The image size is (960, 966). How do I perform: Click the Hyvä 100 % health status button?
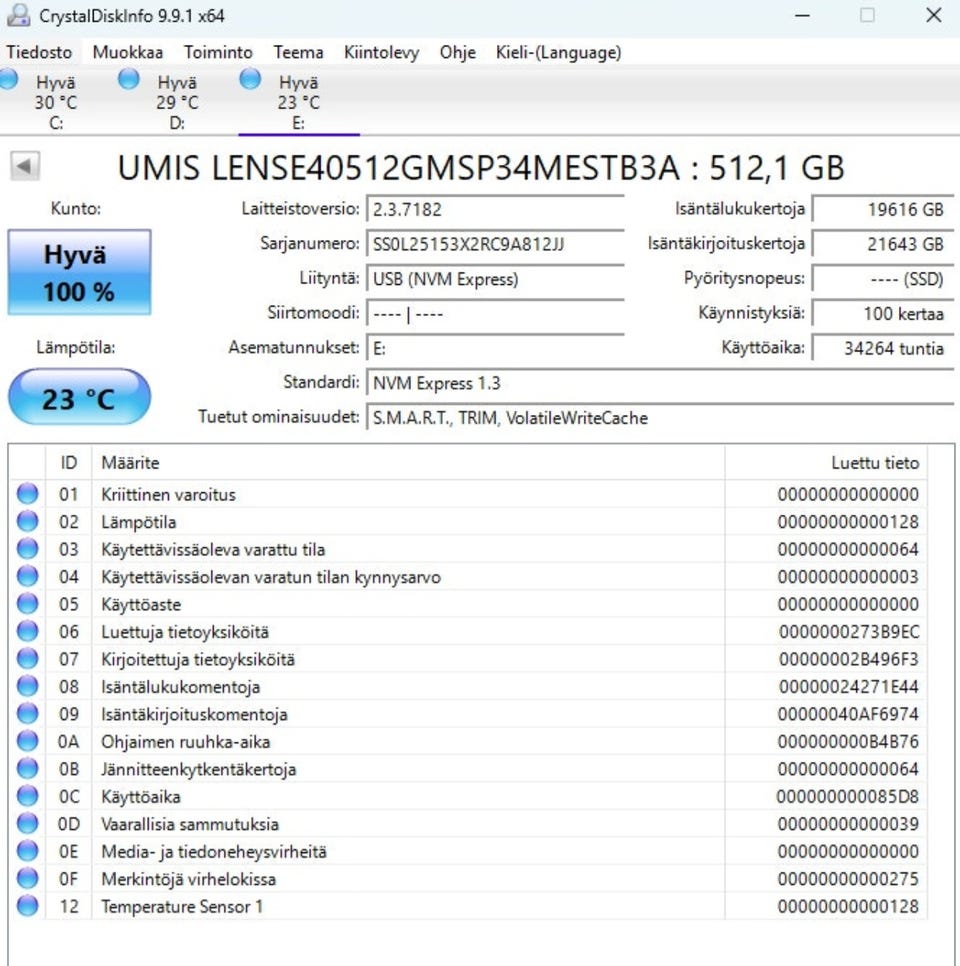coord(79,272)
